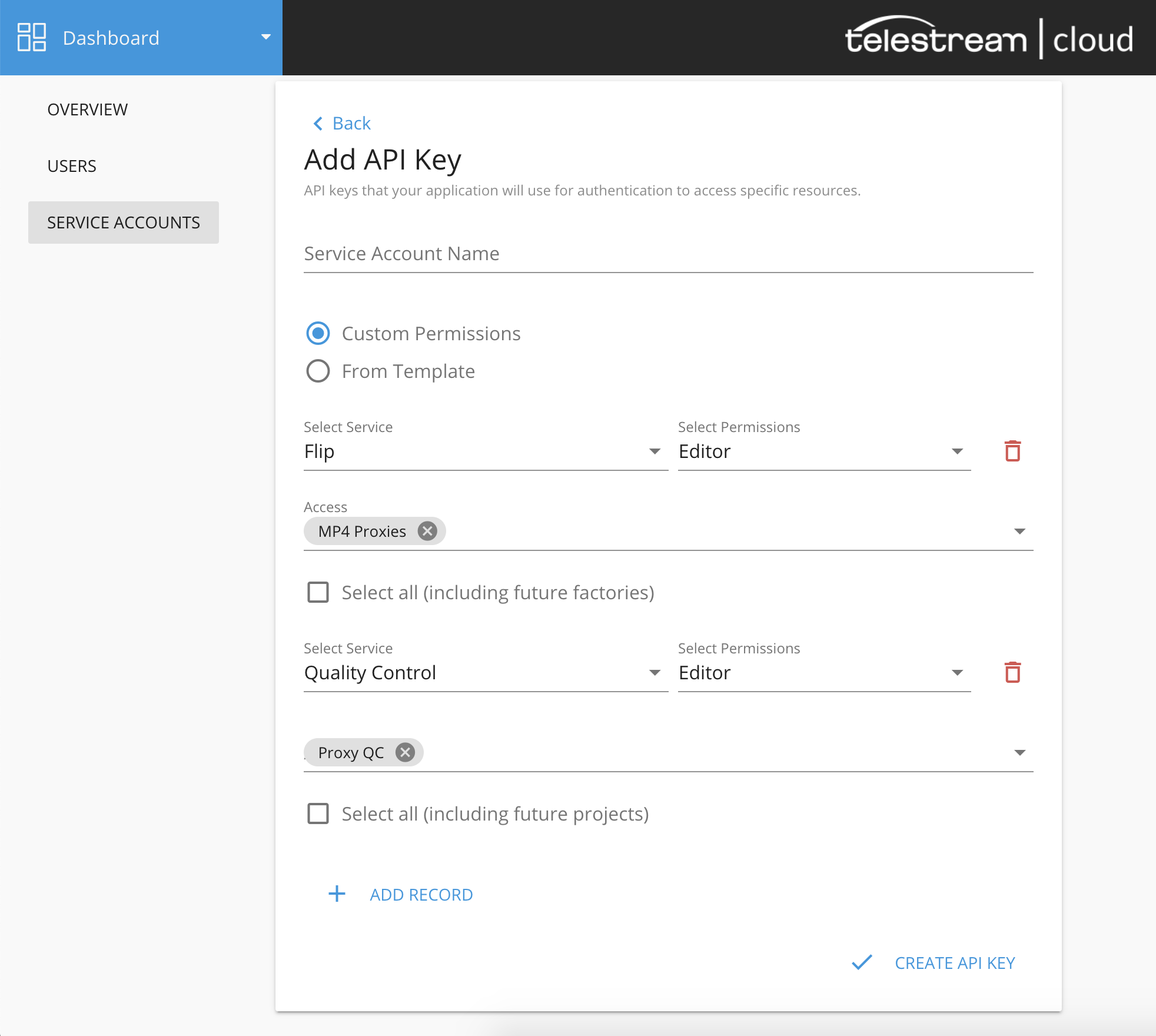
Task: Delete the Flip service record
Action: (x=1012, y=451)
